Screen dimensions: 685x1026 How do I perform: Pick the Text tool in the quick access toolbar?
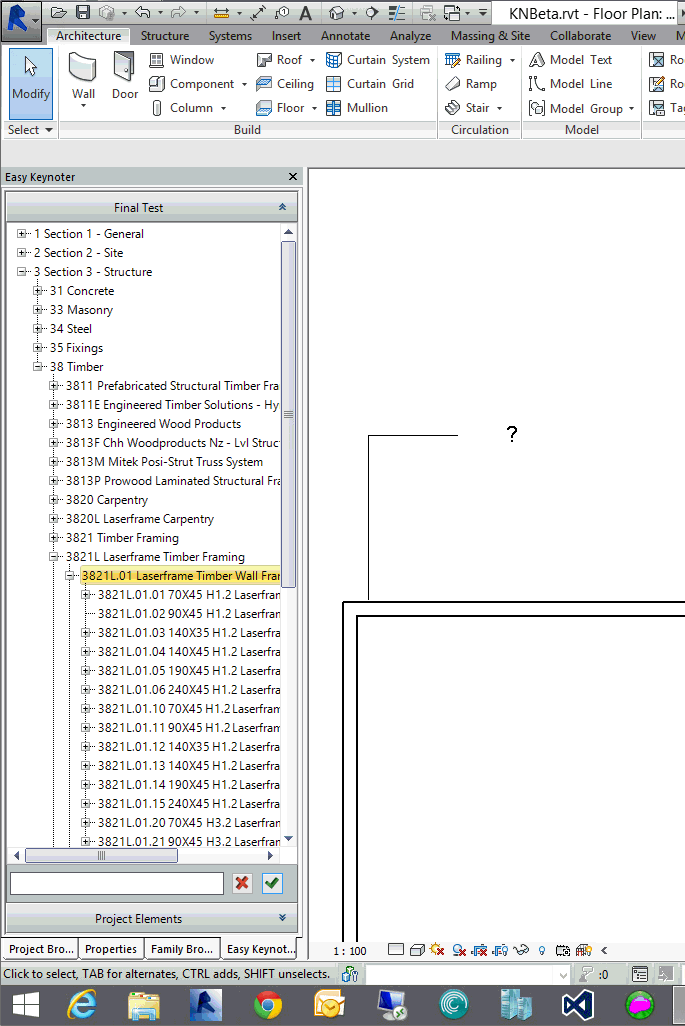point(306,12)
